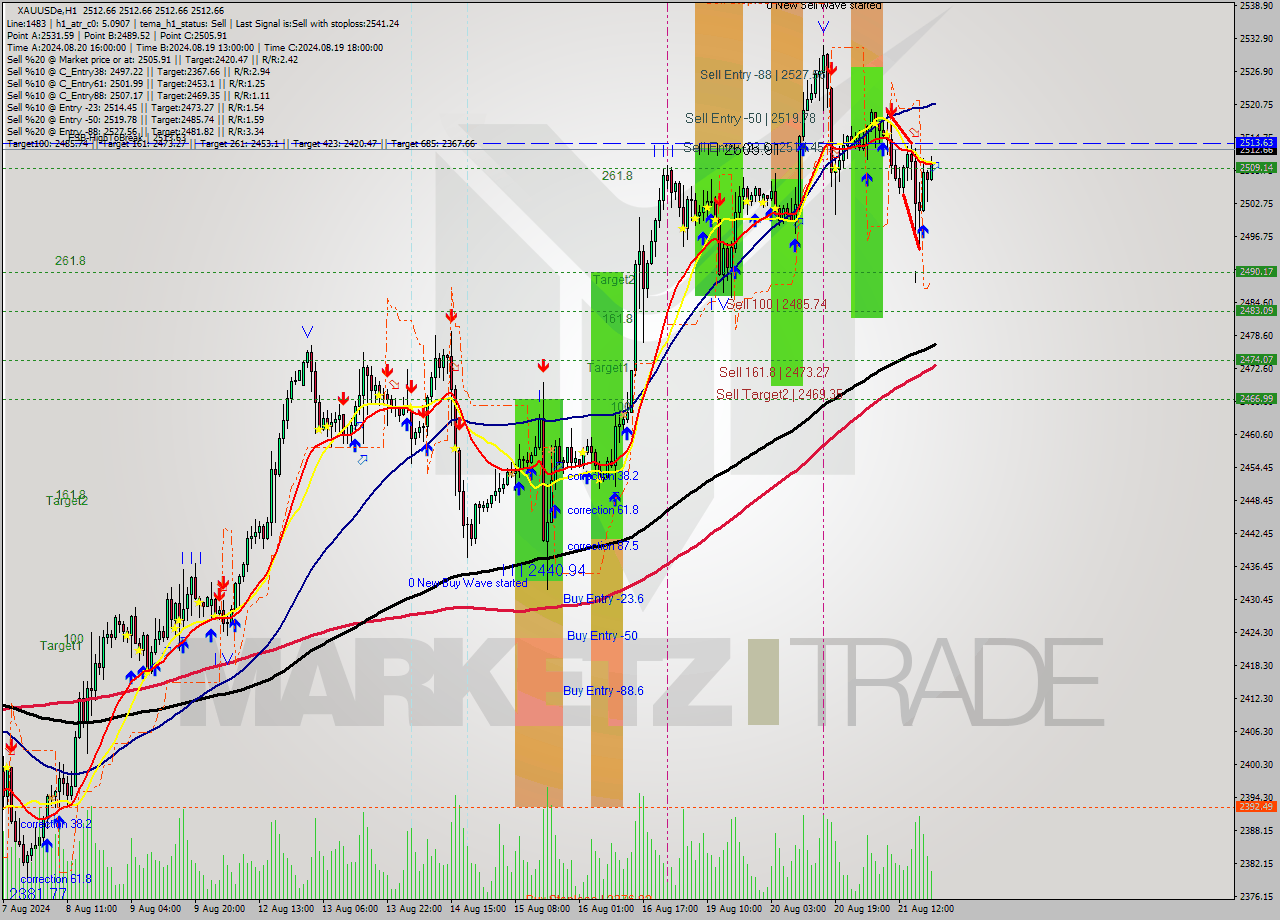
Task: Click the '0 New Buy Wave started' label
Action: pyautogui.click(x=467, y=583)
